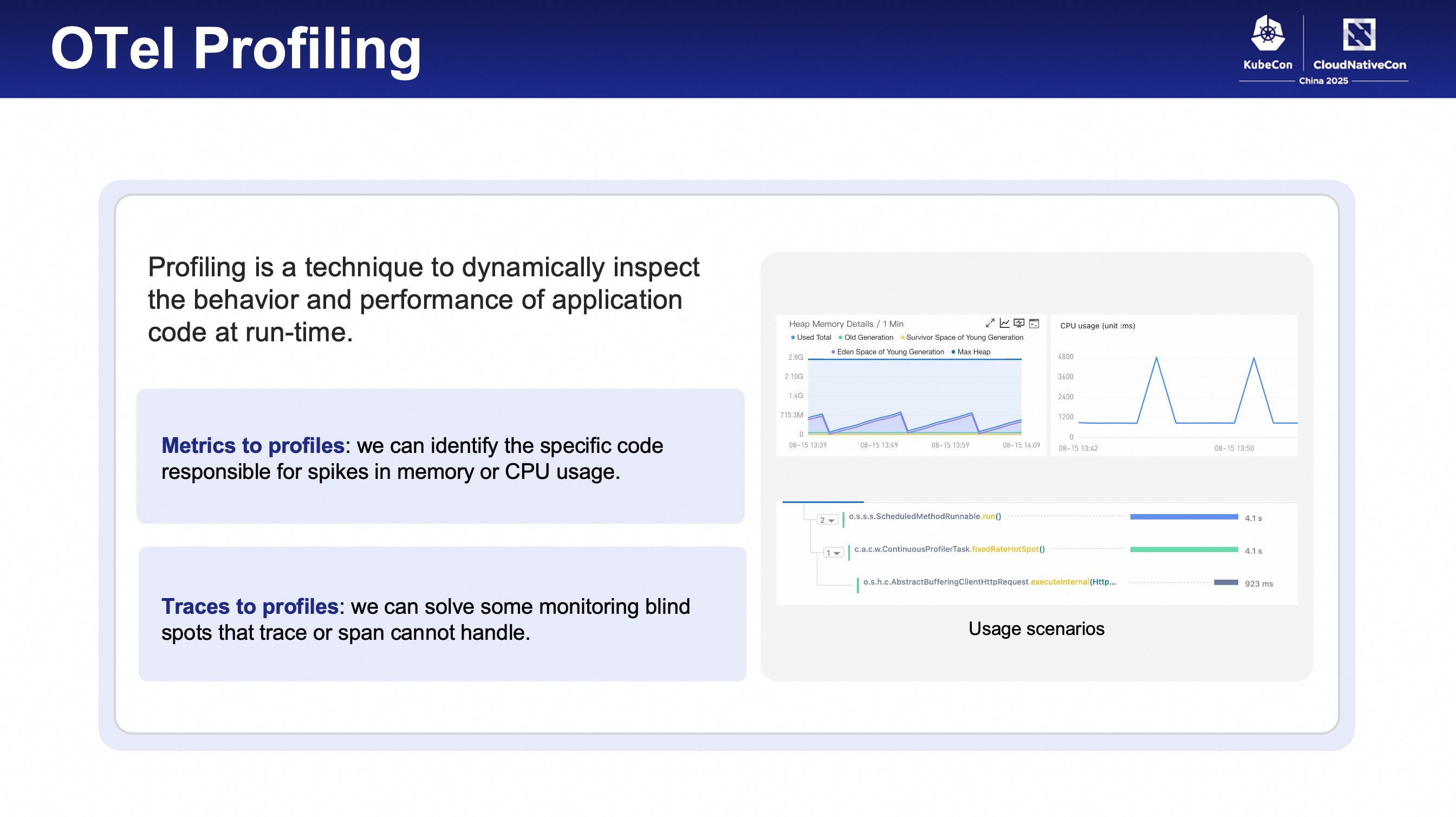Image resolution: width=1456 pixels, height=817 pixels.
Task: Click the gray 923 ms duration bar
Action: click(x=1225, y=582)
